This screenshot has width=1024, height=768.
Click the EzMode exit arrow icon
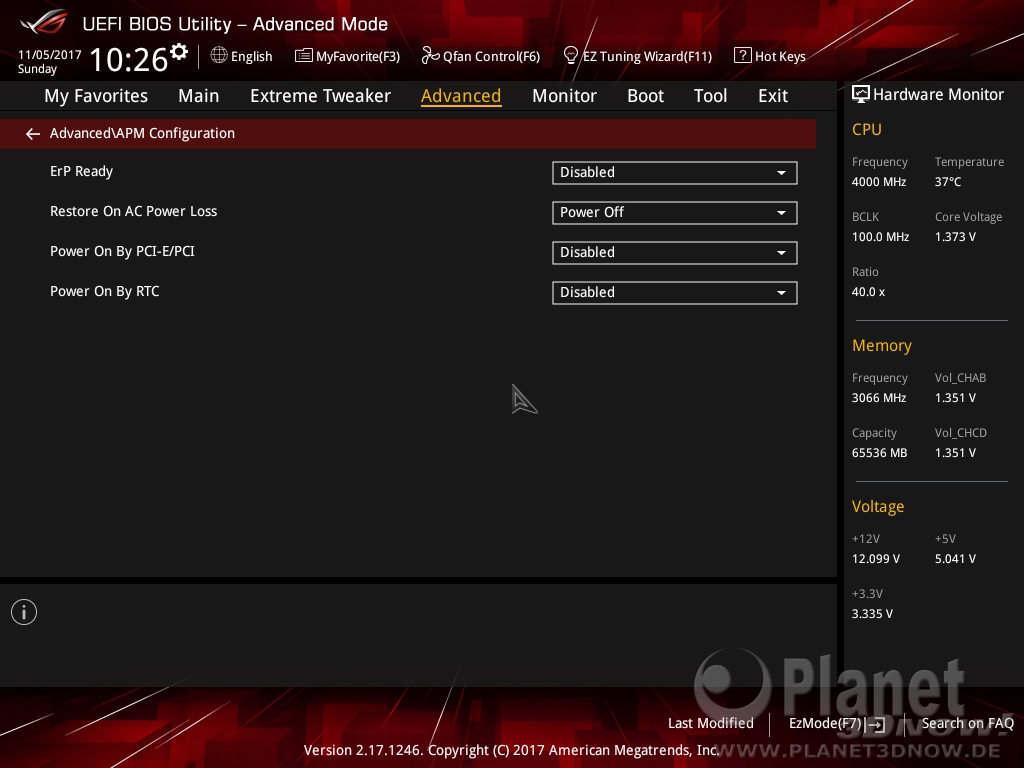[875, 724]
